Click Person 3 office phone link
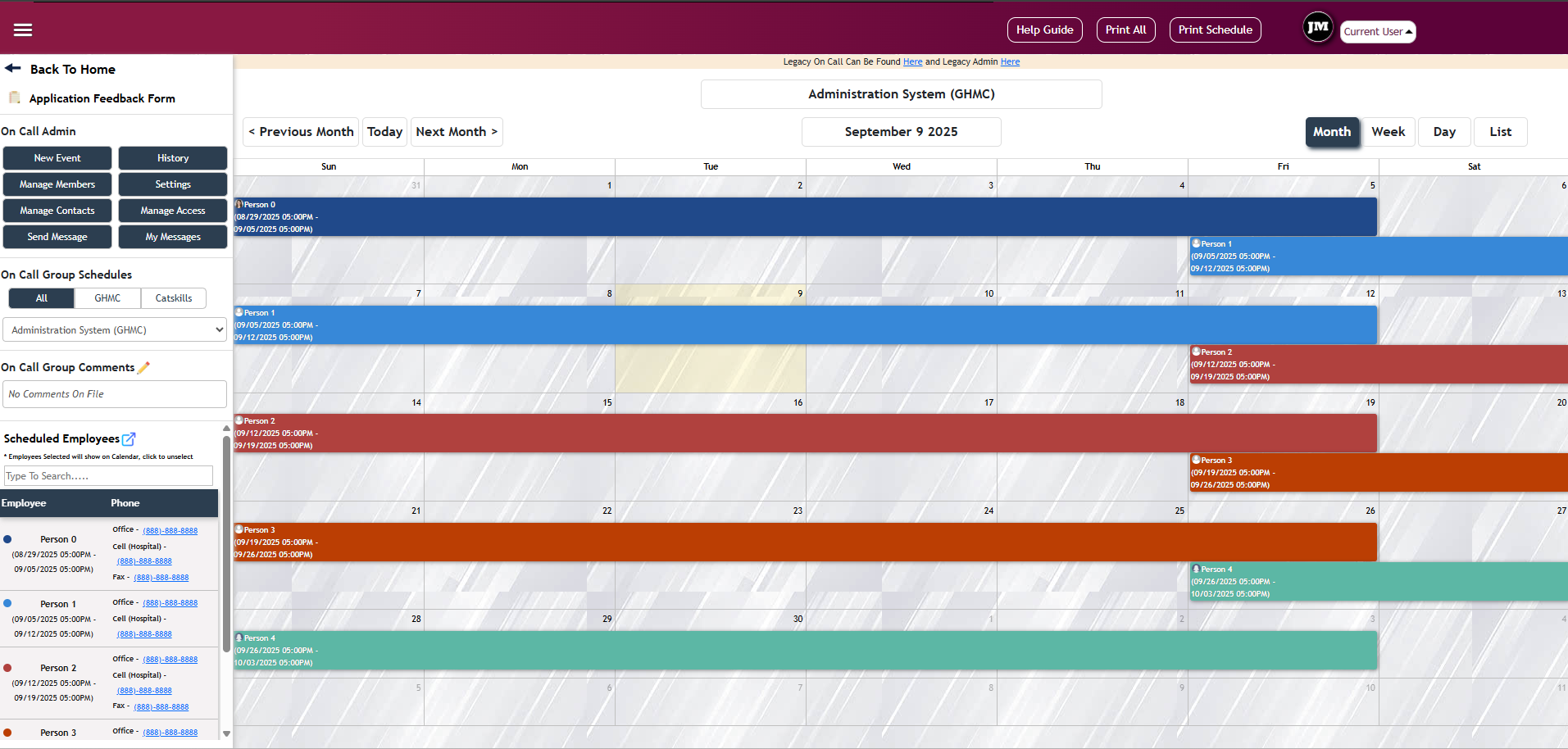 point(170,733)
